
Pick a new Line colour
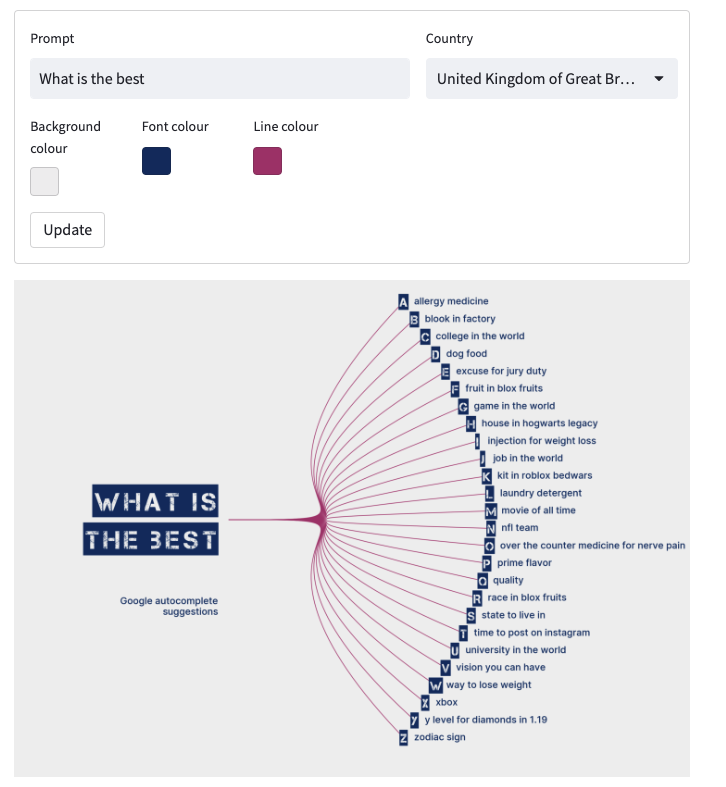point(267,161)
